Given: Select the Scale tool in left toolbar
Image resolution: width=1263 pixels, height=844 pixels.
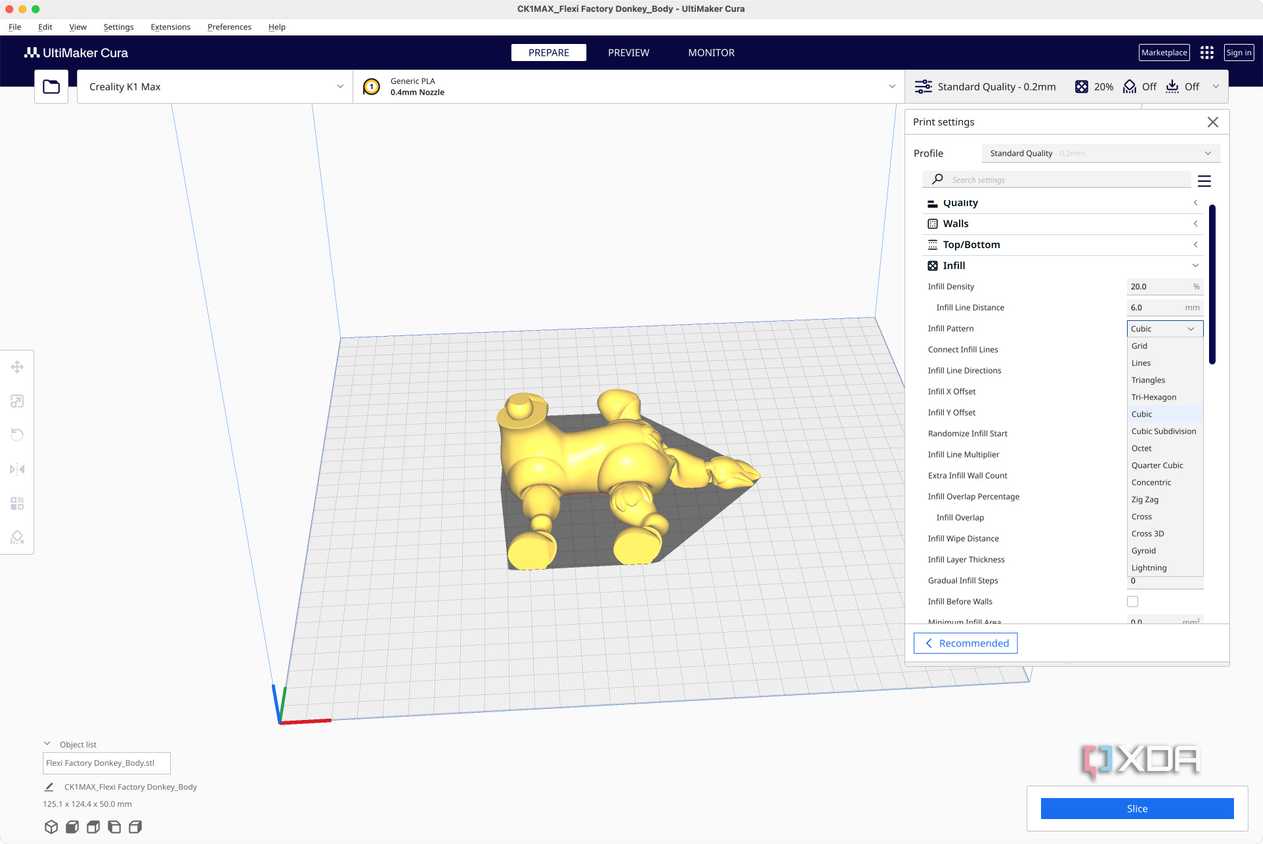Looking at the screenshot, I should click(17, 401).
